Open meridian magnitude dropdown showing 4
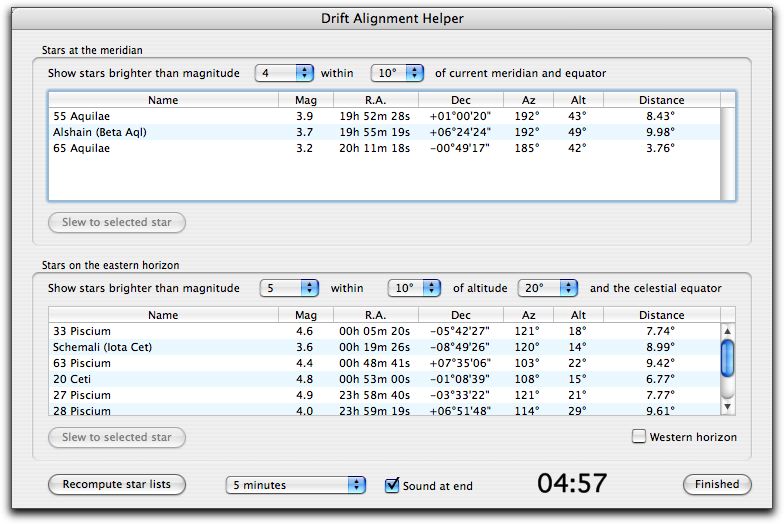Image resolution: width=784 pixels, height=524 pixels. tap(285, 73)
